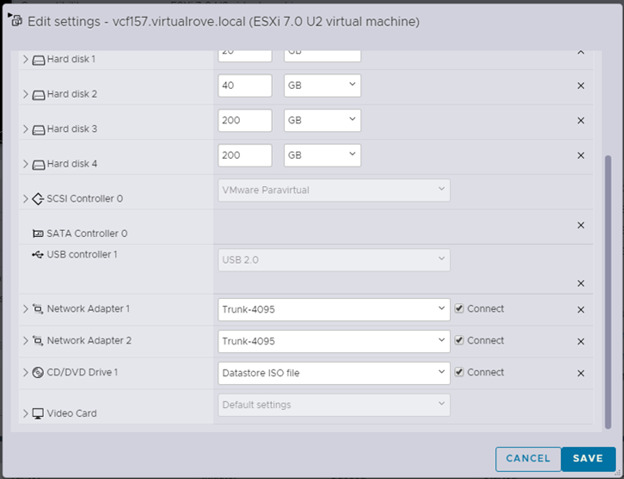The width and height of the screenshot is (624, 479).
Task: Delete Network Adapter 2 using X icon
Action: click(x=580, y=340)
